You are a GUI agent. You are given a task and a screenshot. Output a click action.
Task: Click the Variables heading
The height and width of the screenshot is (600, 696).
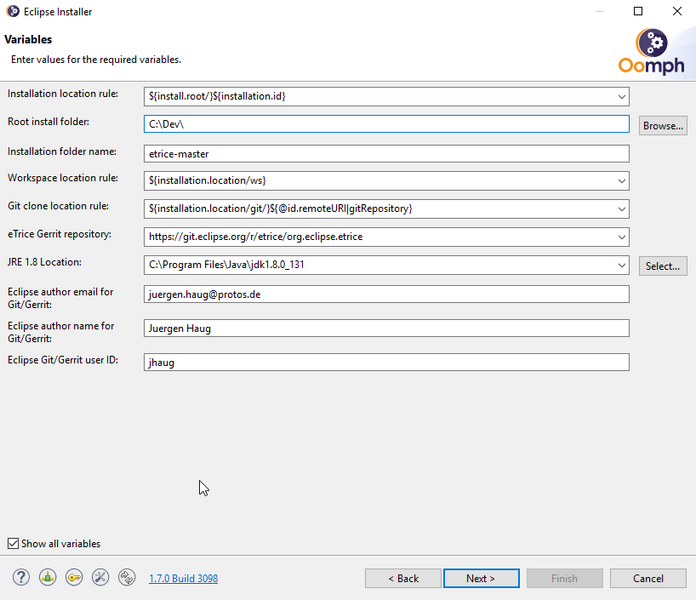(28, 39)
